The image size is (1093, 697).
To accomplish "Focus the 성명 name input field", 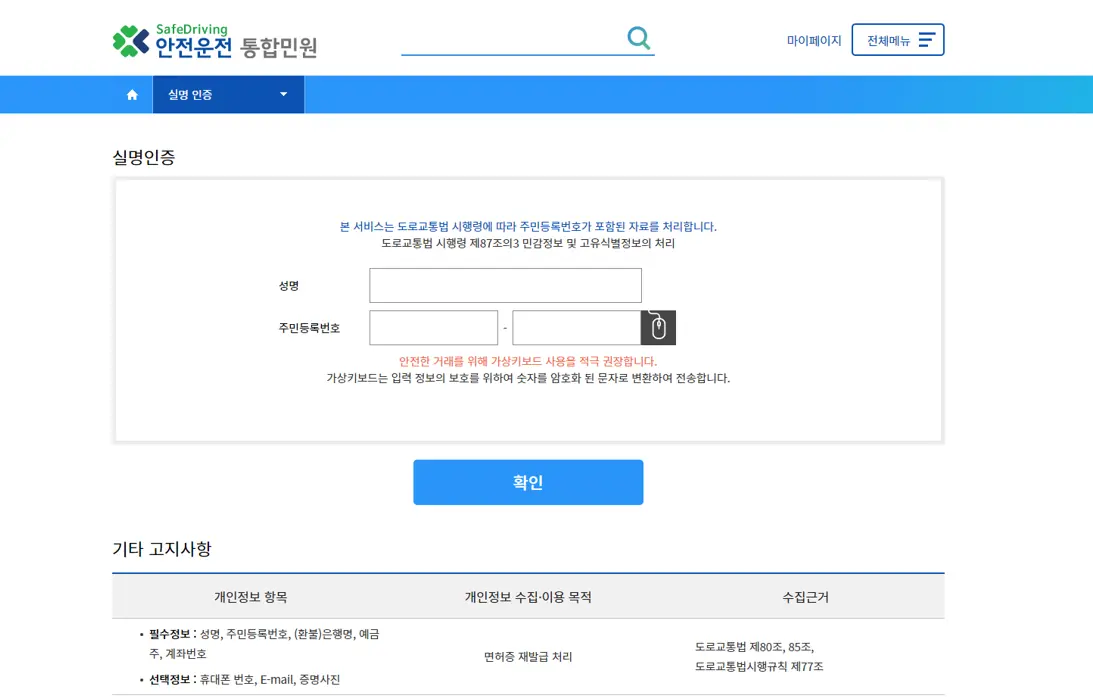I will point(505,285).
